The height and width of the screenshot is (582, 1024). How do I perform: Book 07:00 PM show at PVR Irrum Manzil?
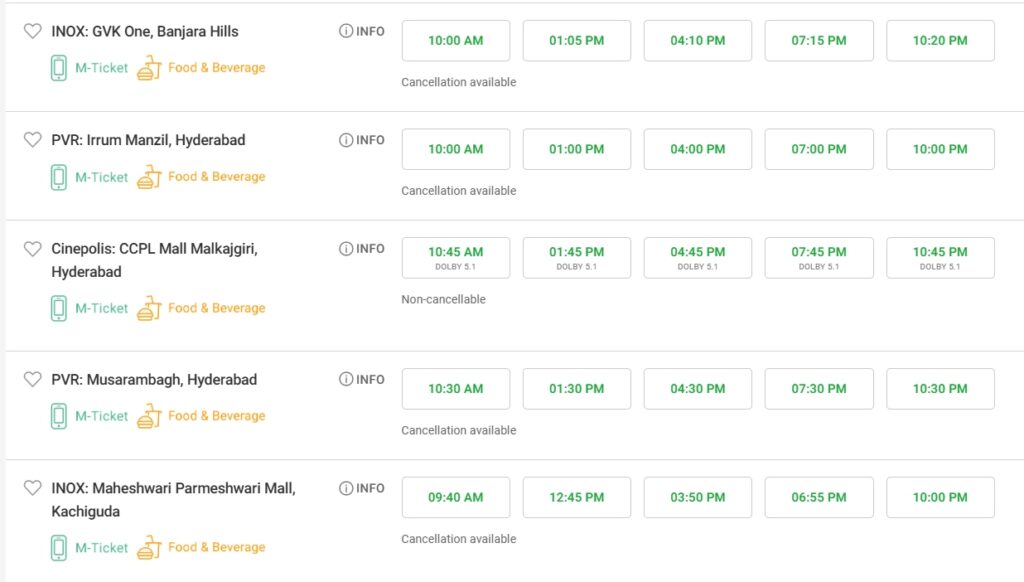819,149
